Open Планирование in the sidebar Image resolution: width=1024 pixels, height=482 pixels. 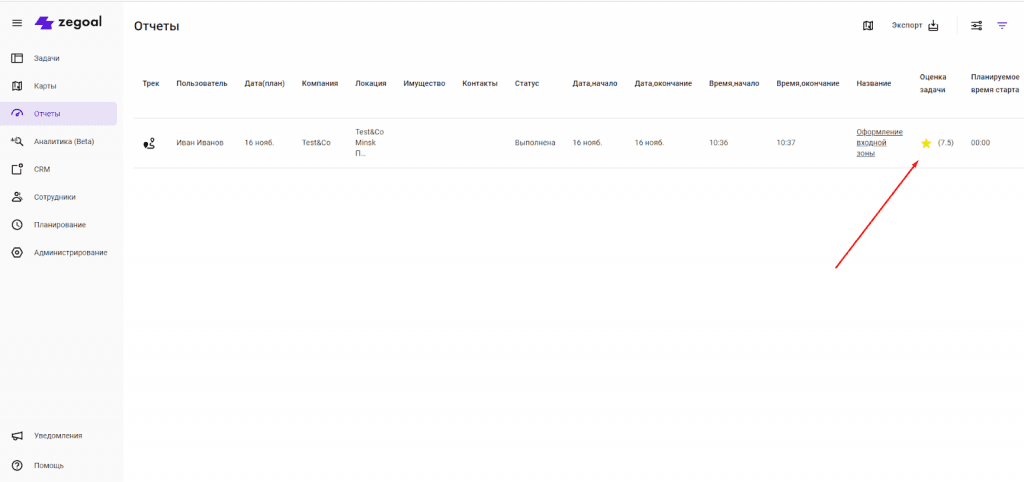pyautogui.click(x=59, y=225)
